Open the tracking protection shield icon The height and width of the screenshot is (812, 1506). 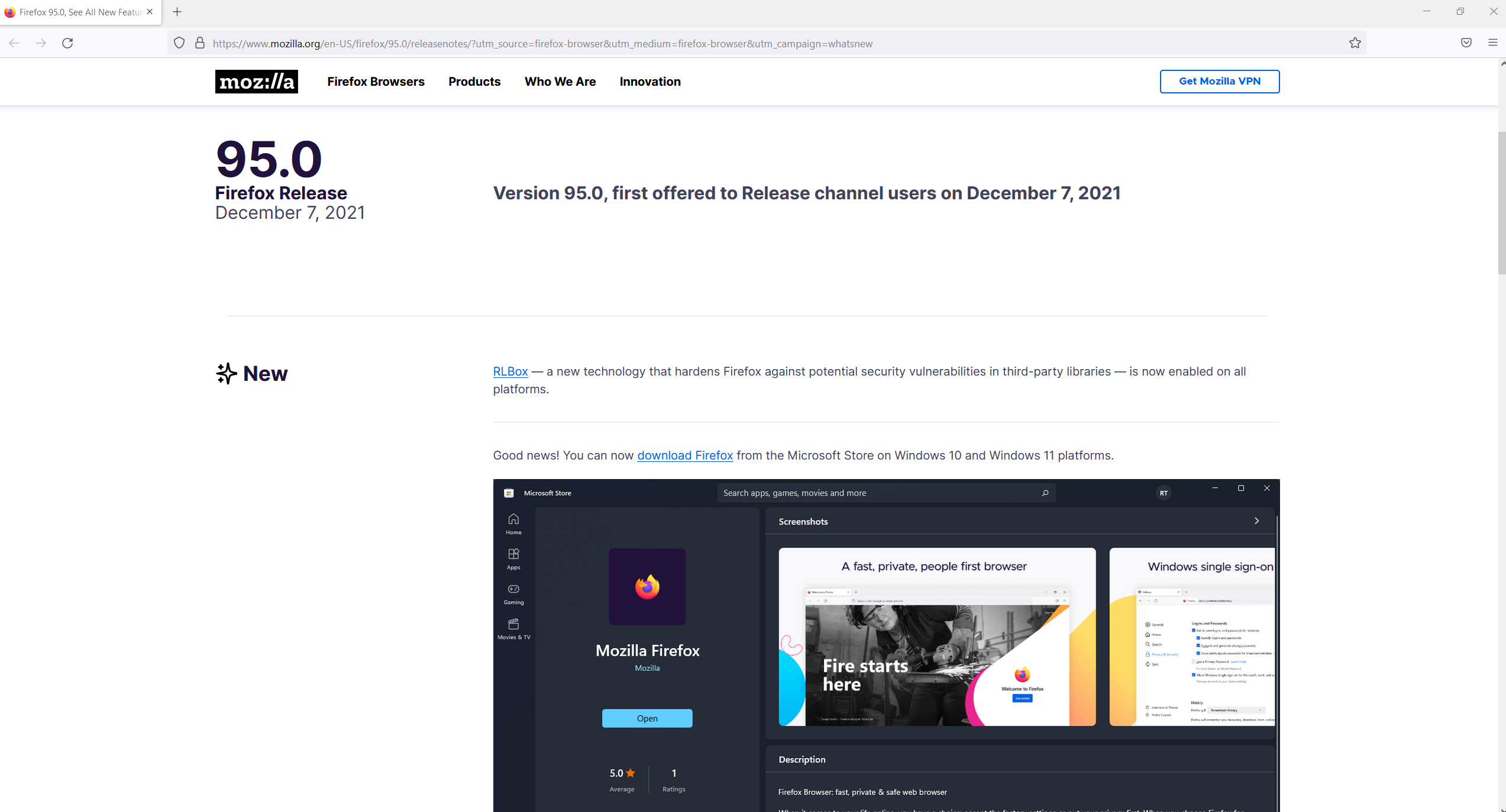pos(179,43)
